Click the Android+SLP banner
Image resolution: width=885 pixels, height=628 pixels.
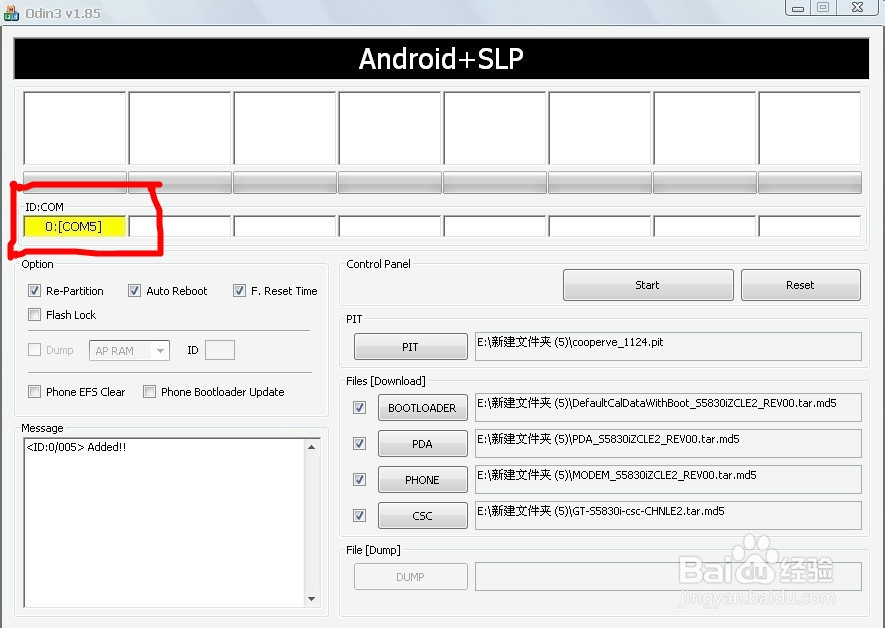tap(441, 59)
